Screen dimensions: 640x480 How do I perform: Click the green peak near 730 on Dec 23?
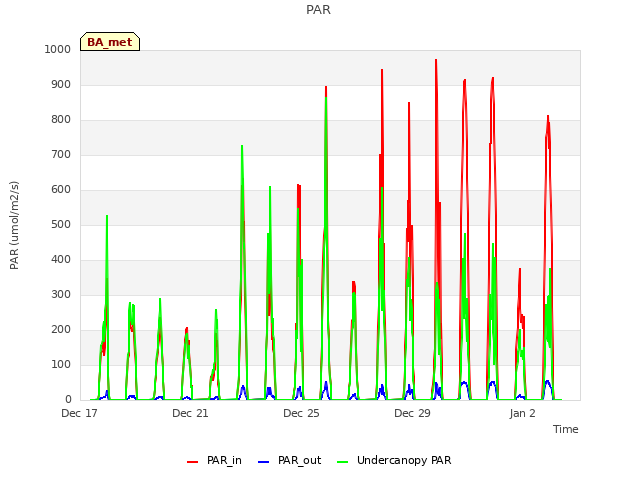pyautogui.click(x=242, y=146)
